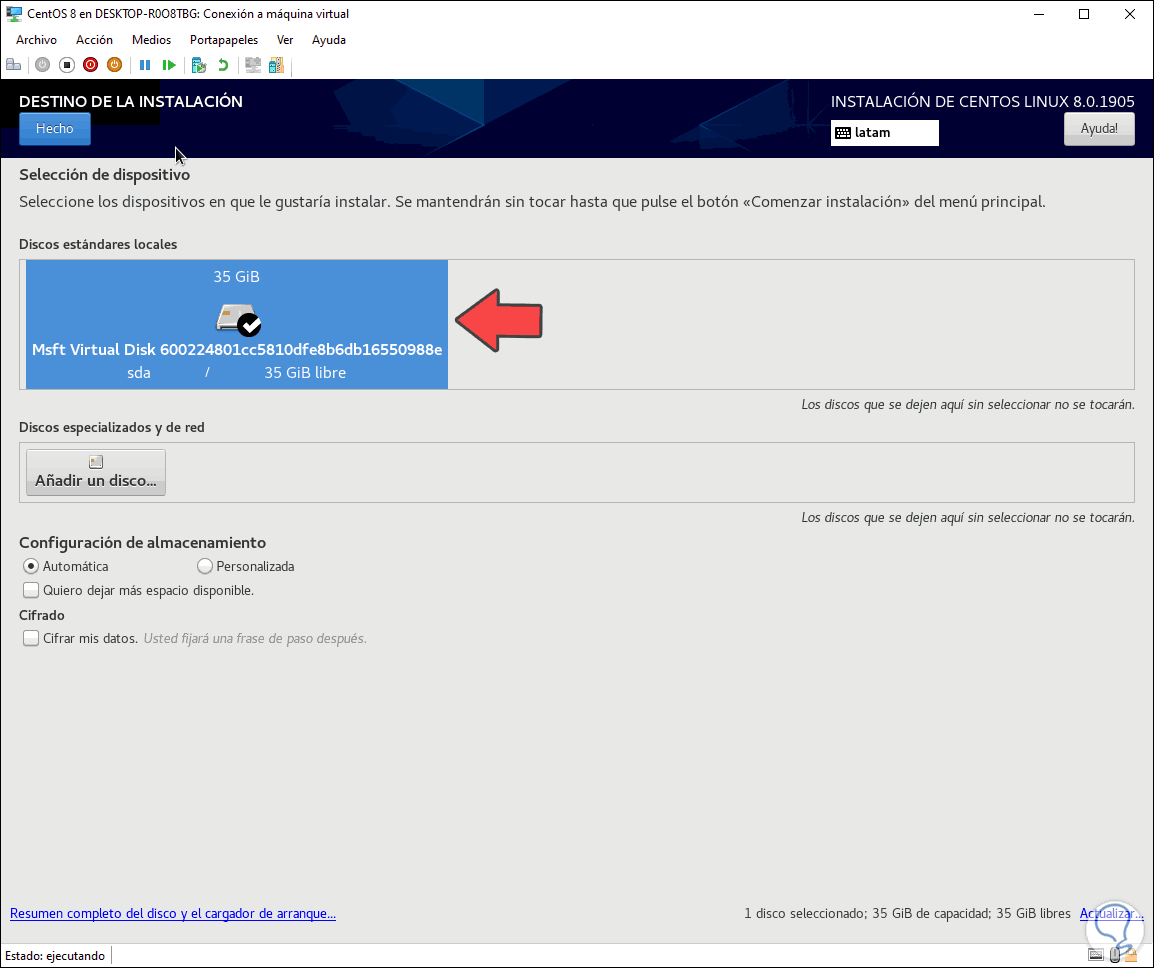This screenshot has height=968, width=1154.
Task: Click the orange Save state icon
Action: coord(114,66)
